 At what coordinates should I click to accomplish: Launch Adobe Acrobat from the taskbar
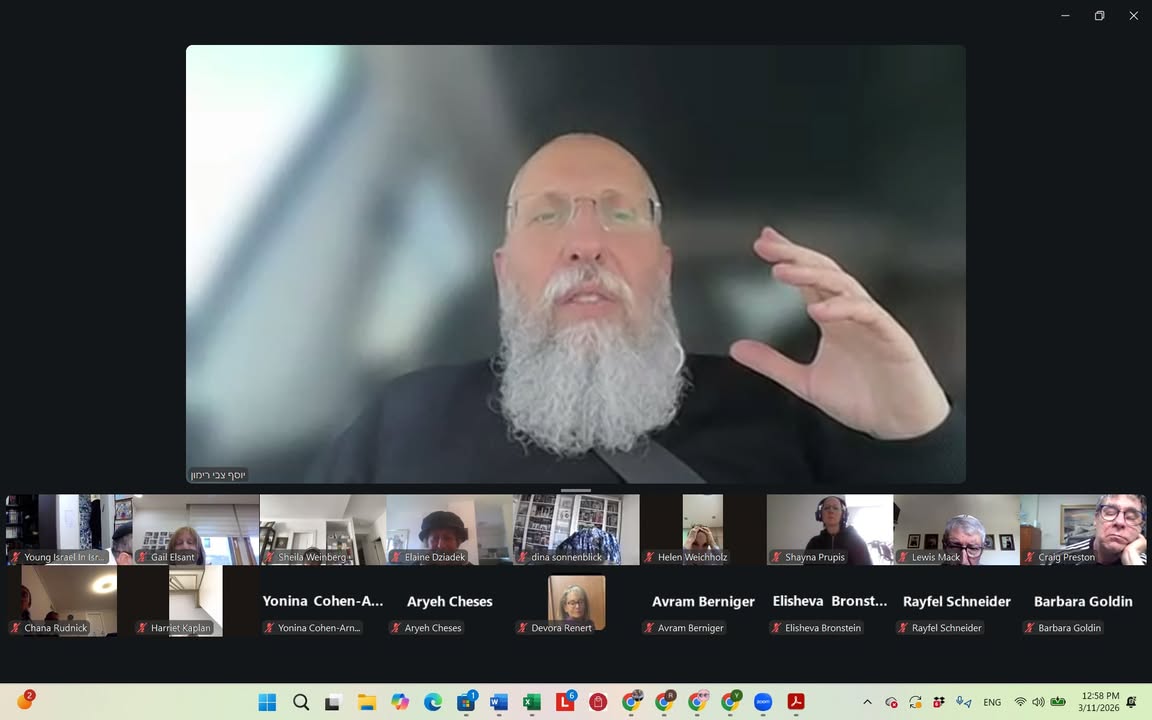point(796,702)
